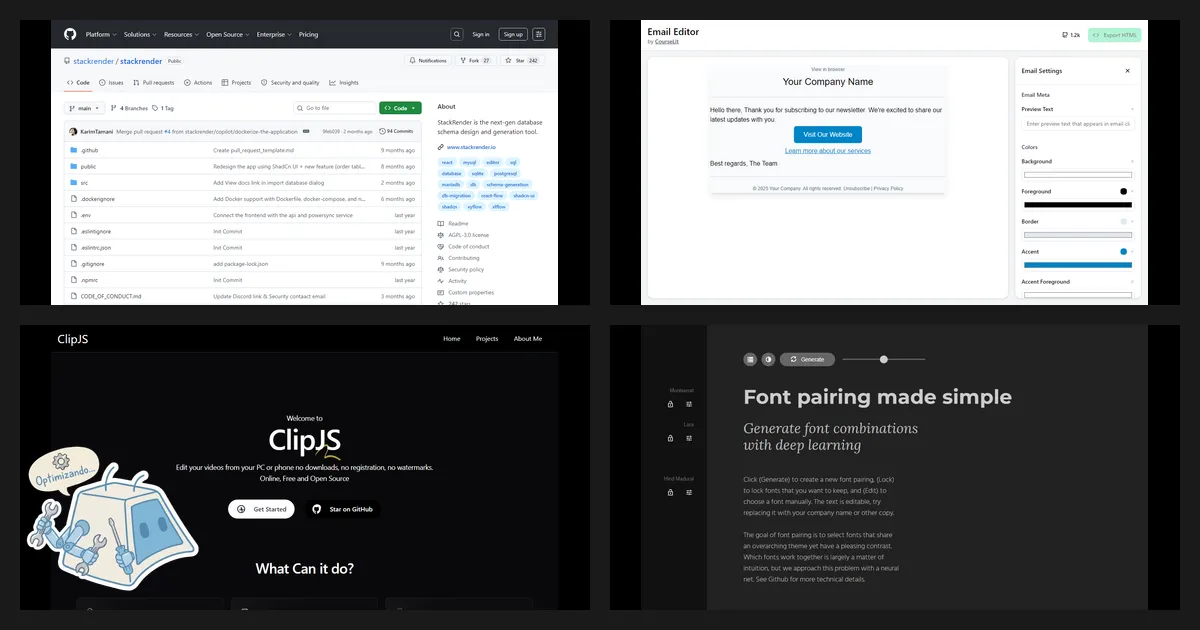Open the .dockerignore file

pos(97,199)
